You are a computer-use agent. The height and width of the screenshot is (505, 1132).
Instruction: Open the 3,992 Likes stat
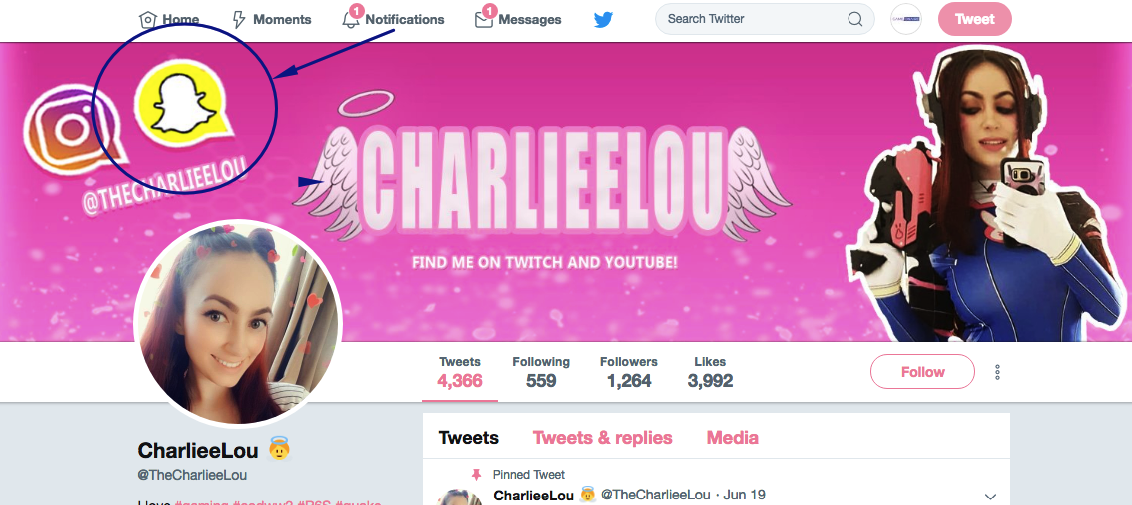click(x=710, y=372)
